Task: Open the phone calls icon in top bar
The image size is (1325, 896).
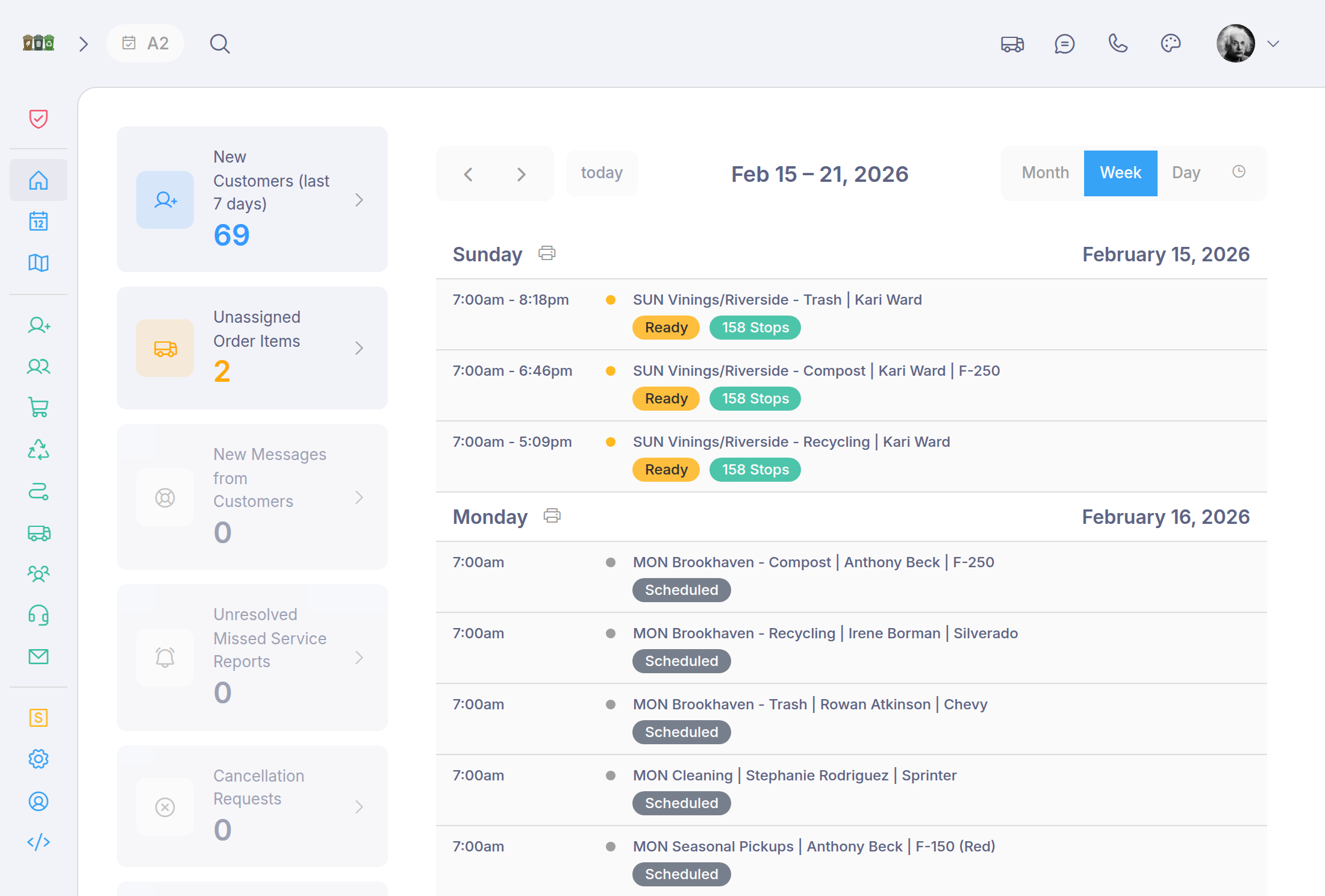Action: click(x=1118, y=43)
